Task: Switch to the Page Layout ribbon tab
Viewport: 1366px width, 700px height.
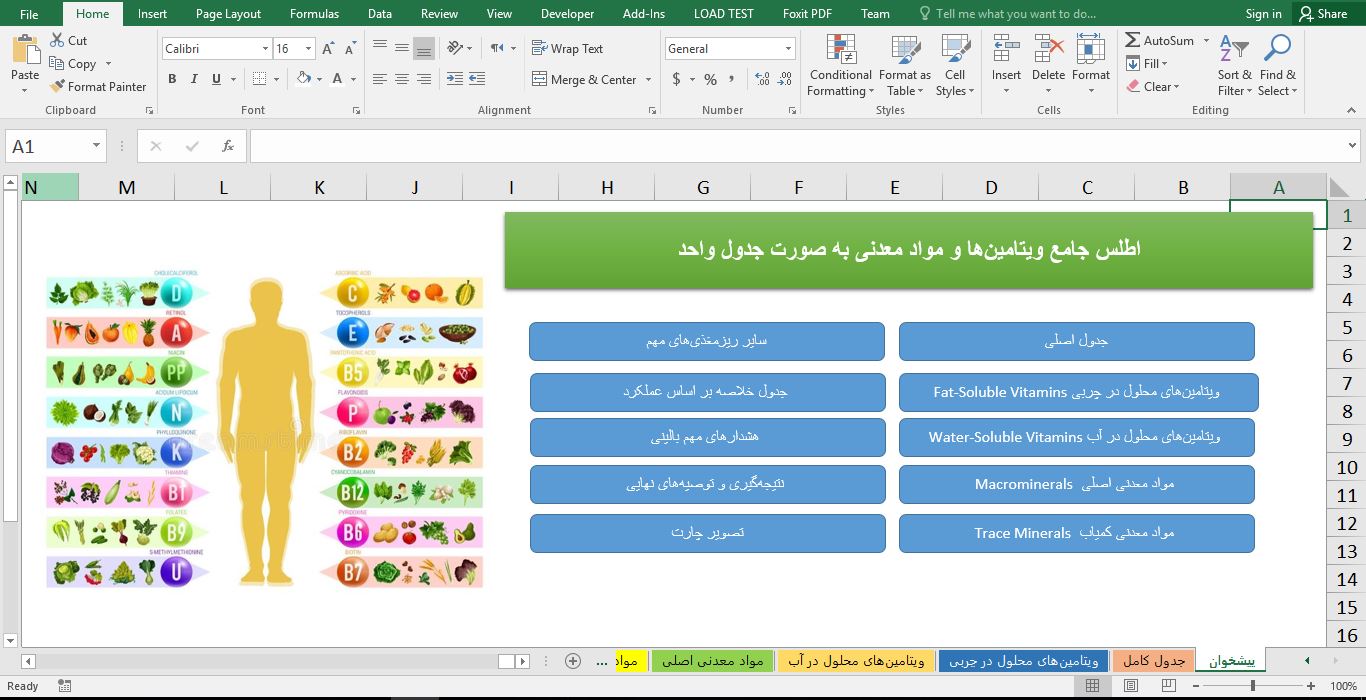Action: pyautogui.click(x=229, y=13)
